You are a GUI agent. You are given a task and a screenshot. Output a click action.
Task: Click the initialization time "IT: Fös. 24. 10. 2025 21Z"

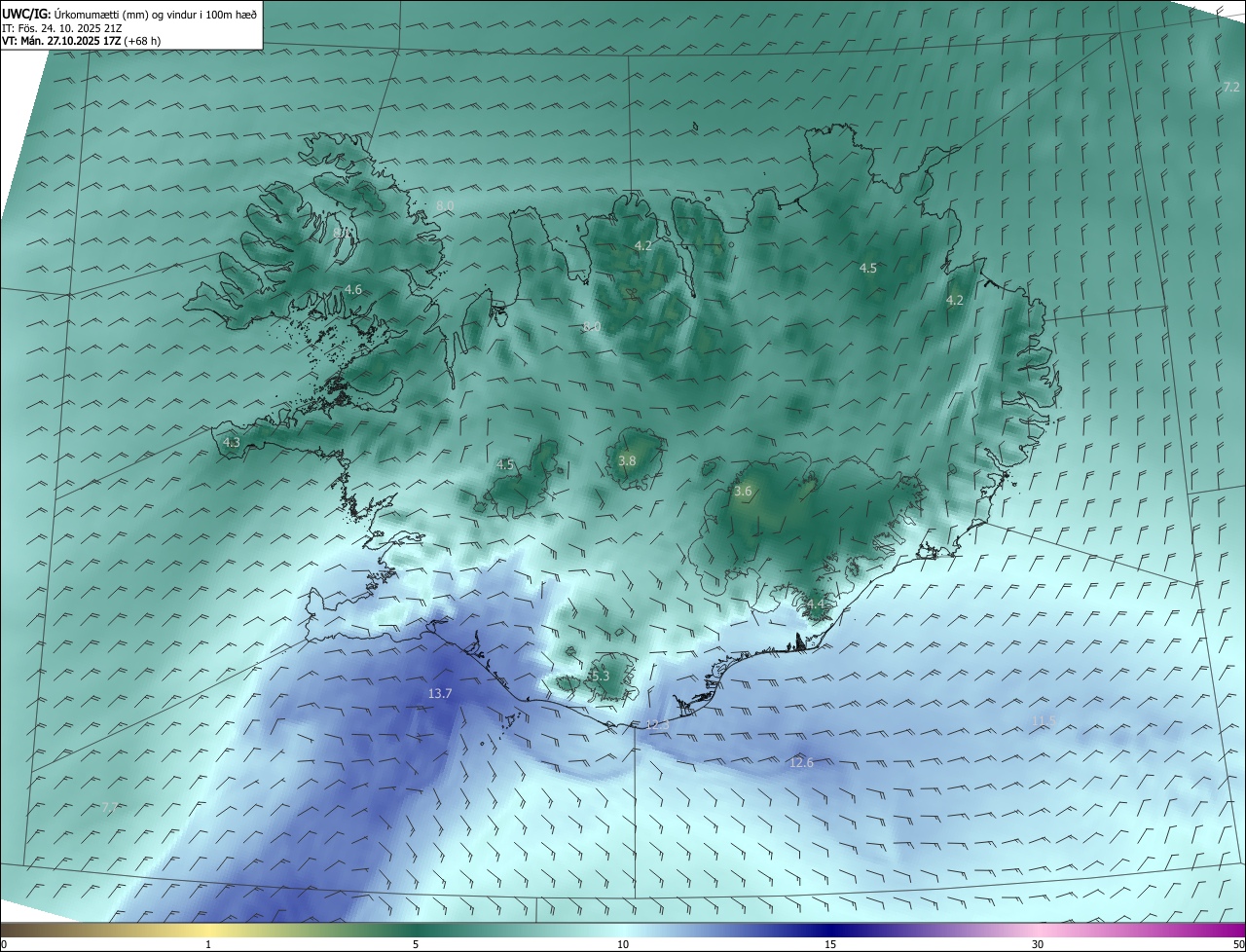tap(62, 27)
